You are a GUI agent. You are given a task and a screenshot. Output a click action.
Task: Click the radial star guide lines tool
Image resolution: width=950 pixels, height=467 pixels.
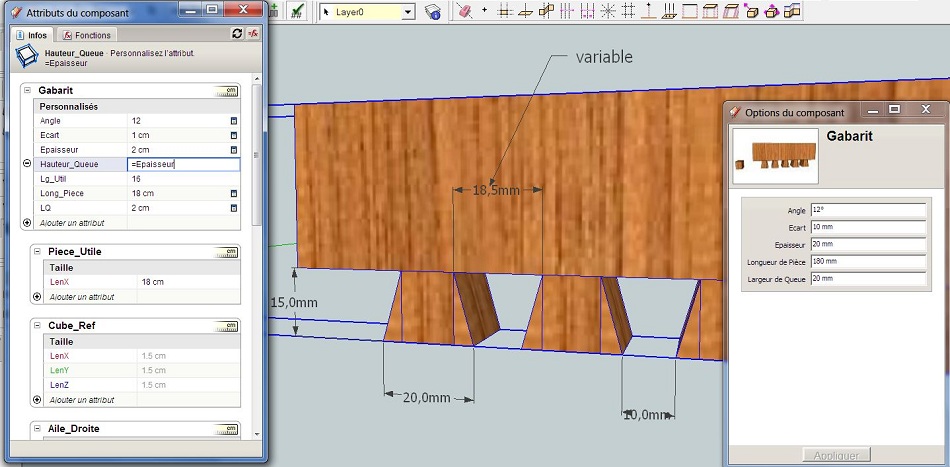click(x=608, y=11)
